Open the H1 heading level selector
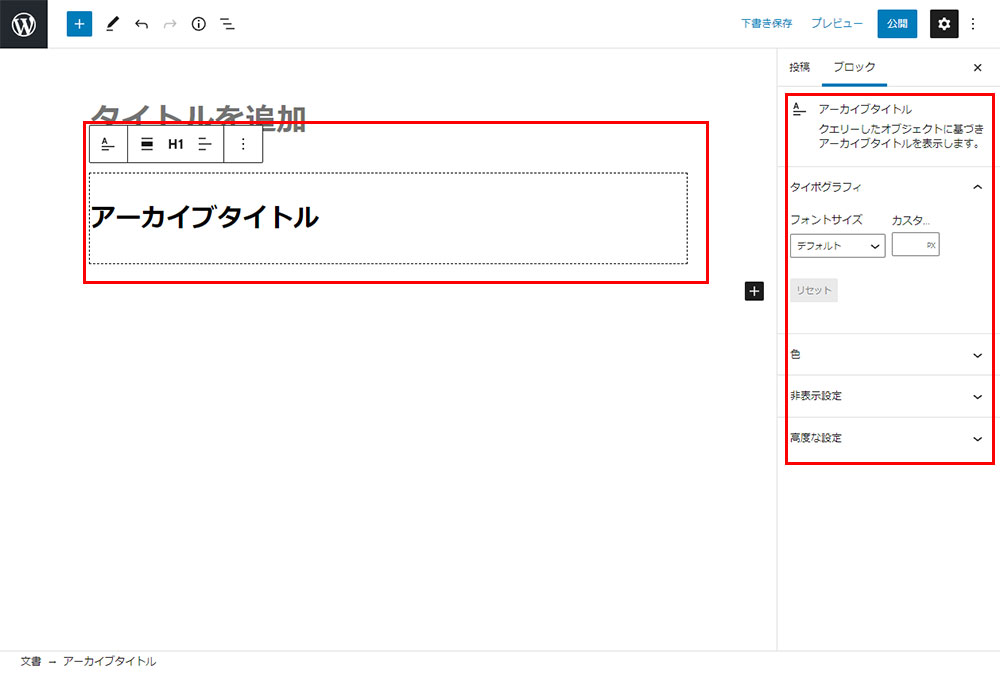 (x=176, y=144)
